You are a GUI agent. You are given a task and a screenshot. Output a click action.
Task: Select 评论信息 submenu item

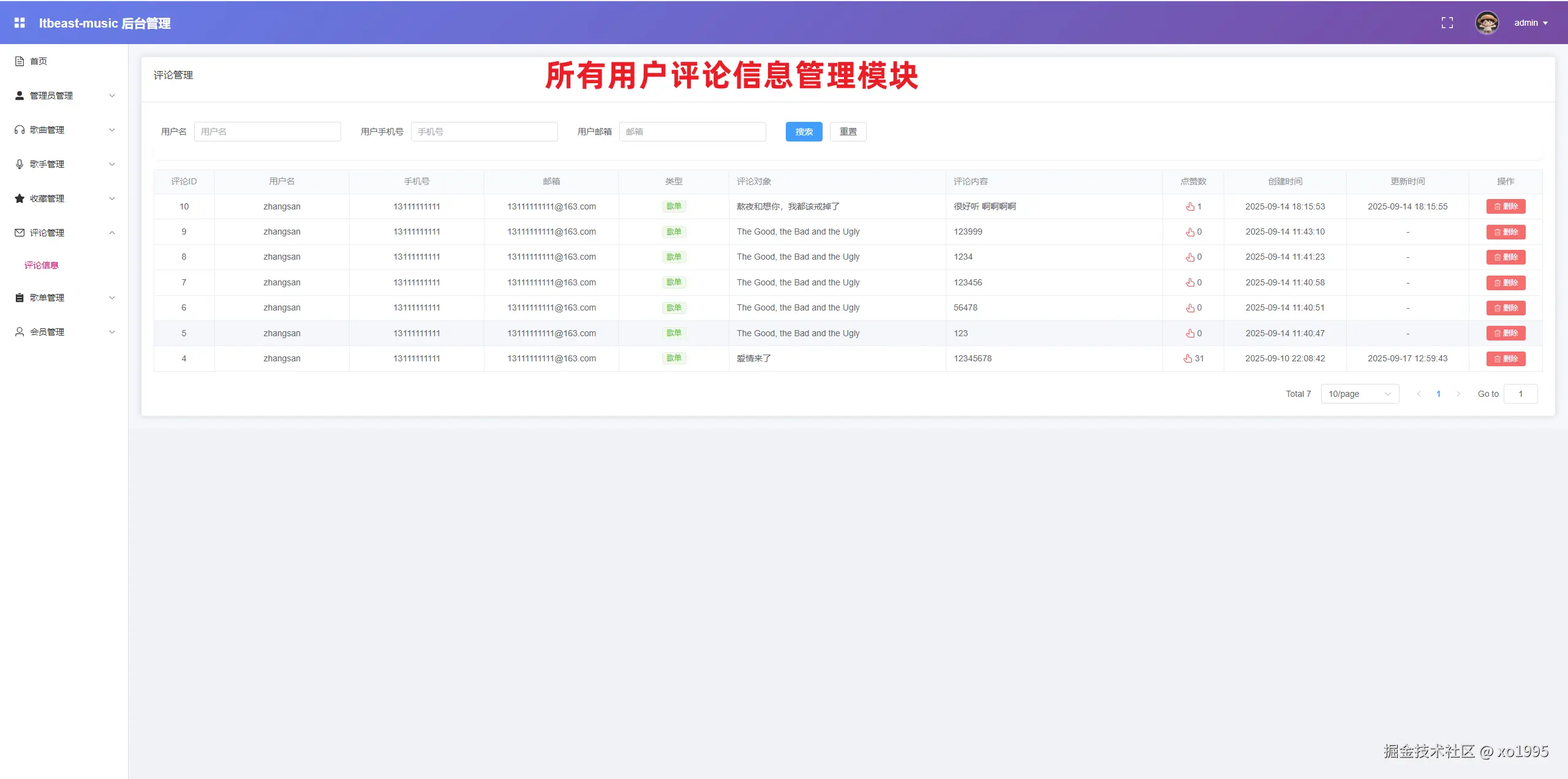click(42, 265)
